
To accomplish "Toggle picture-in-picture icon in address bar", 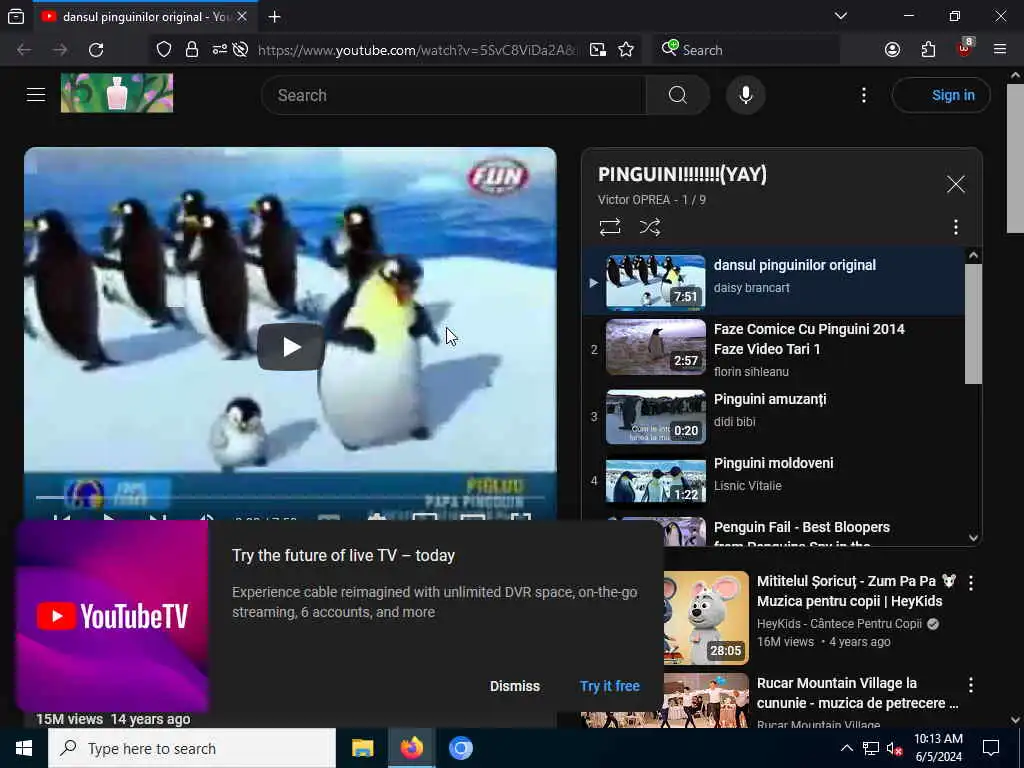I will pyautogui.click(x=598, y=50).
